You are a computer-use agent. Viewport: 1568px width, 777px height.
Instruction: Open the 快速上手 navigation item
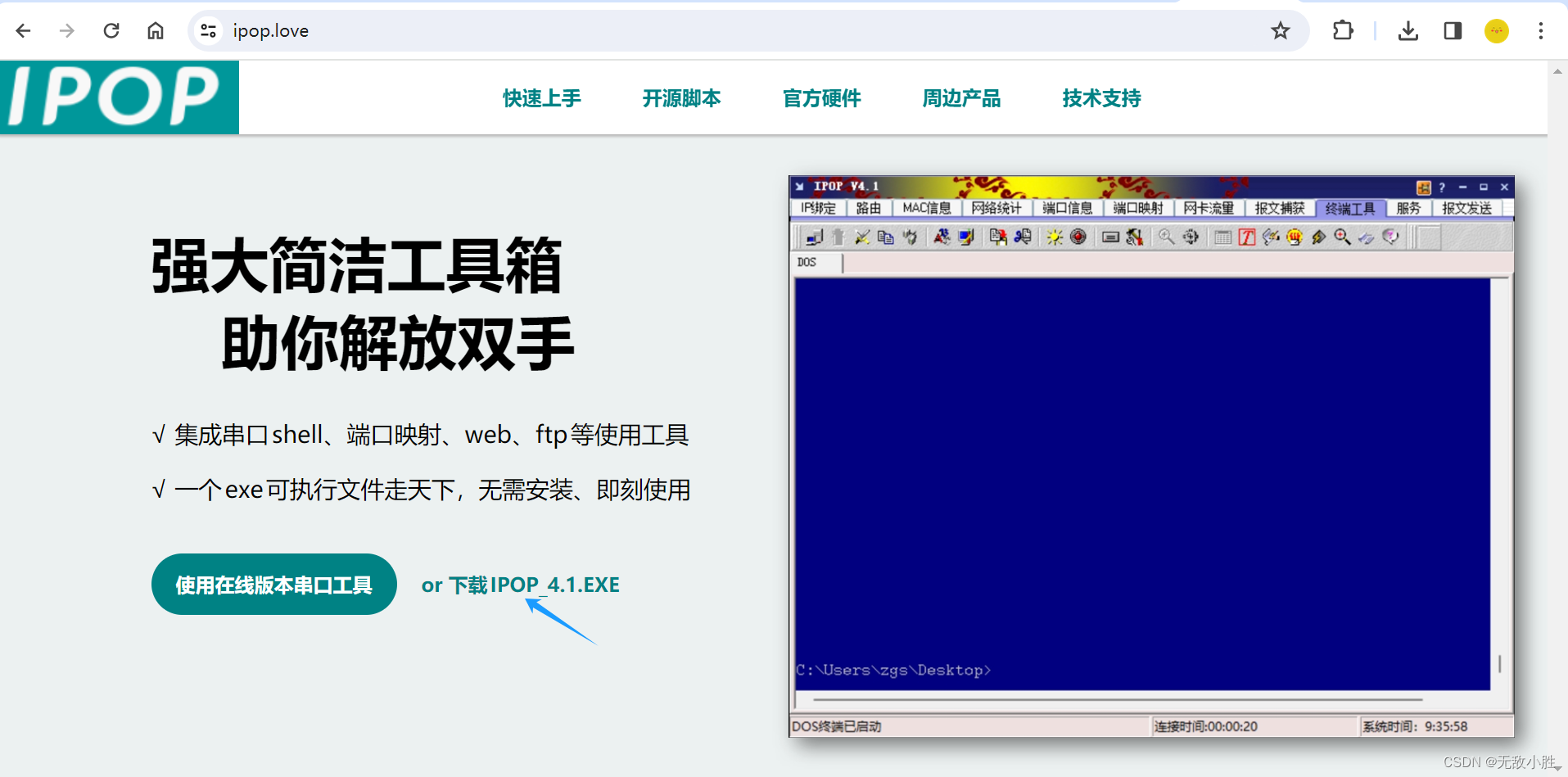tap(542, 98)
